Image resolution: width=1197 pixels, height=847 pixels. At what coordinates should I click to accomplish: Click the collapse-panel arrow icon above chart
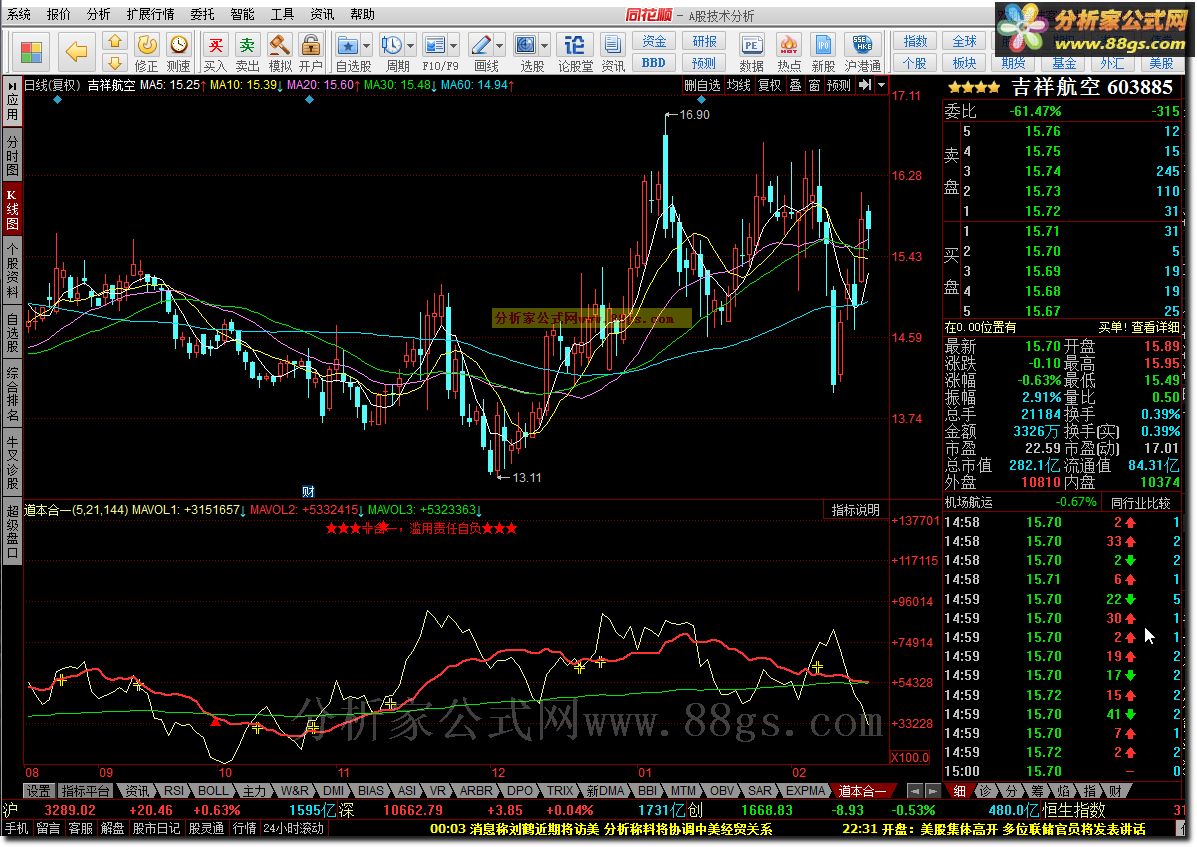tap(865, 85)
